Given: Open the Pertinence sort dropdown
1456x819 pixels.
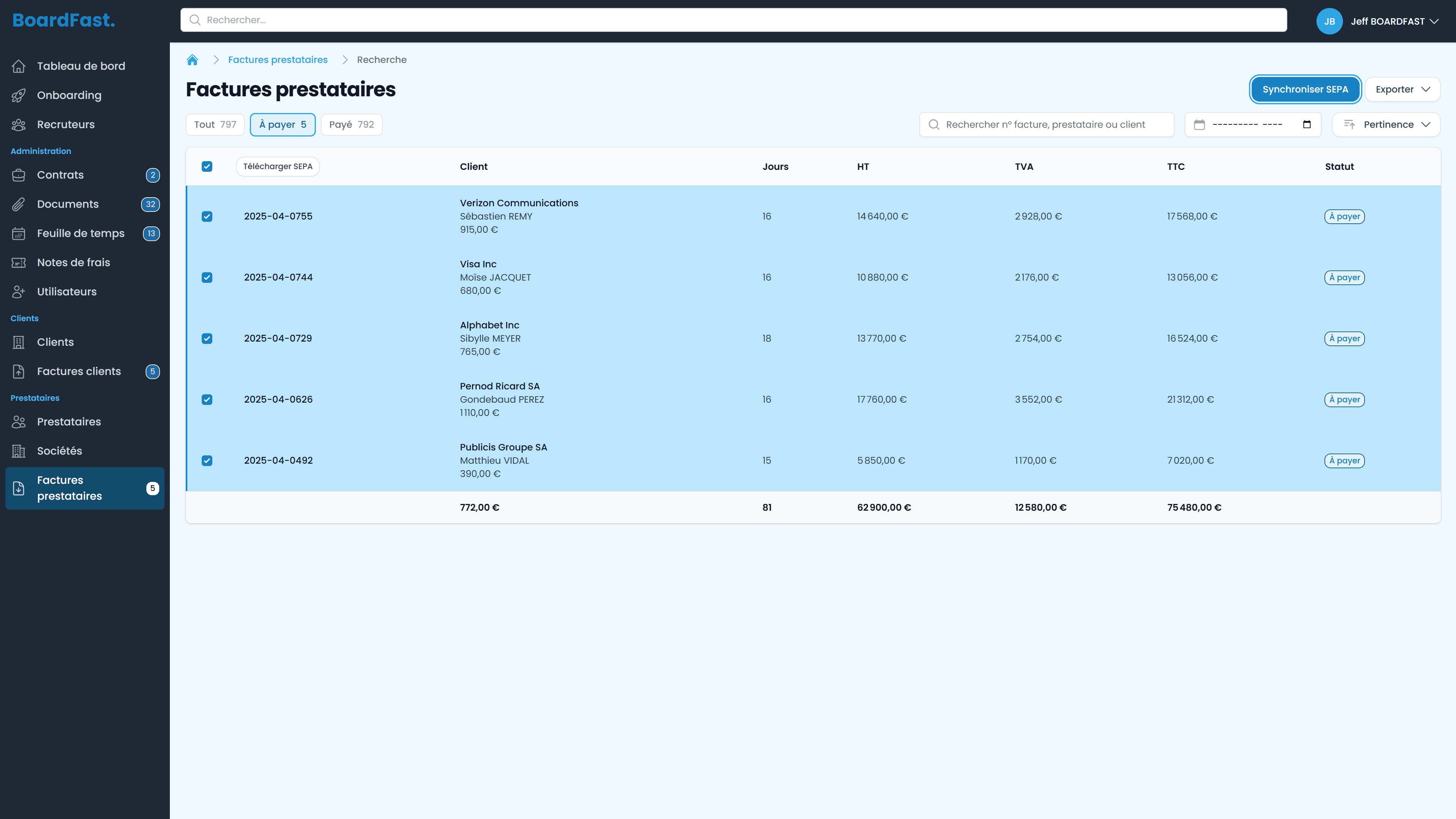Looking at the screenshot, I should [1386, 125].
